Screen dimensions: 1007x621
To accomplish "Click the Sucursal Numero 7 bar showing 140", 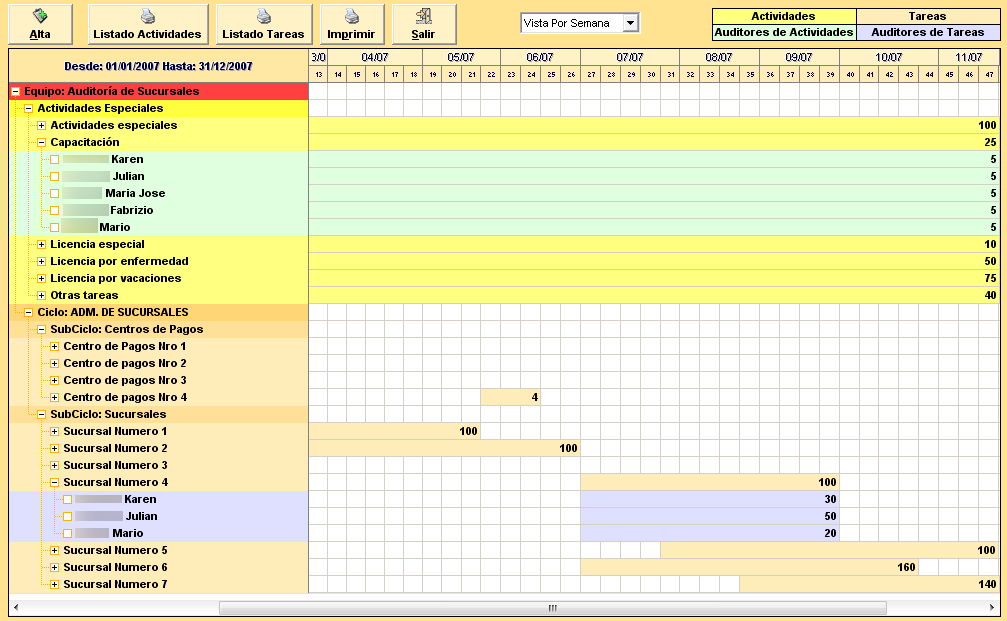I will pyautogui.click(x=870, y=584).
